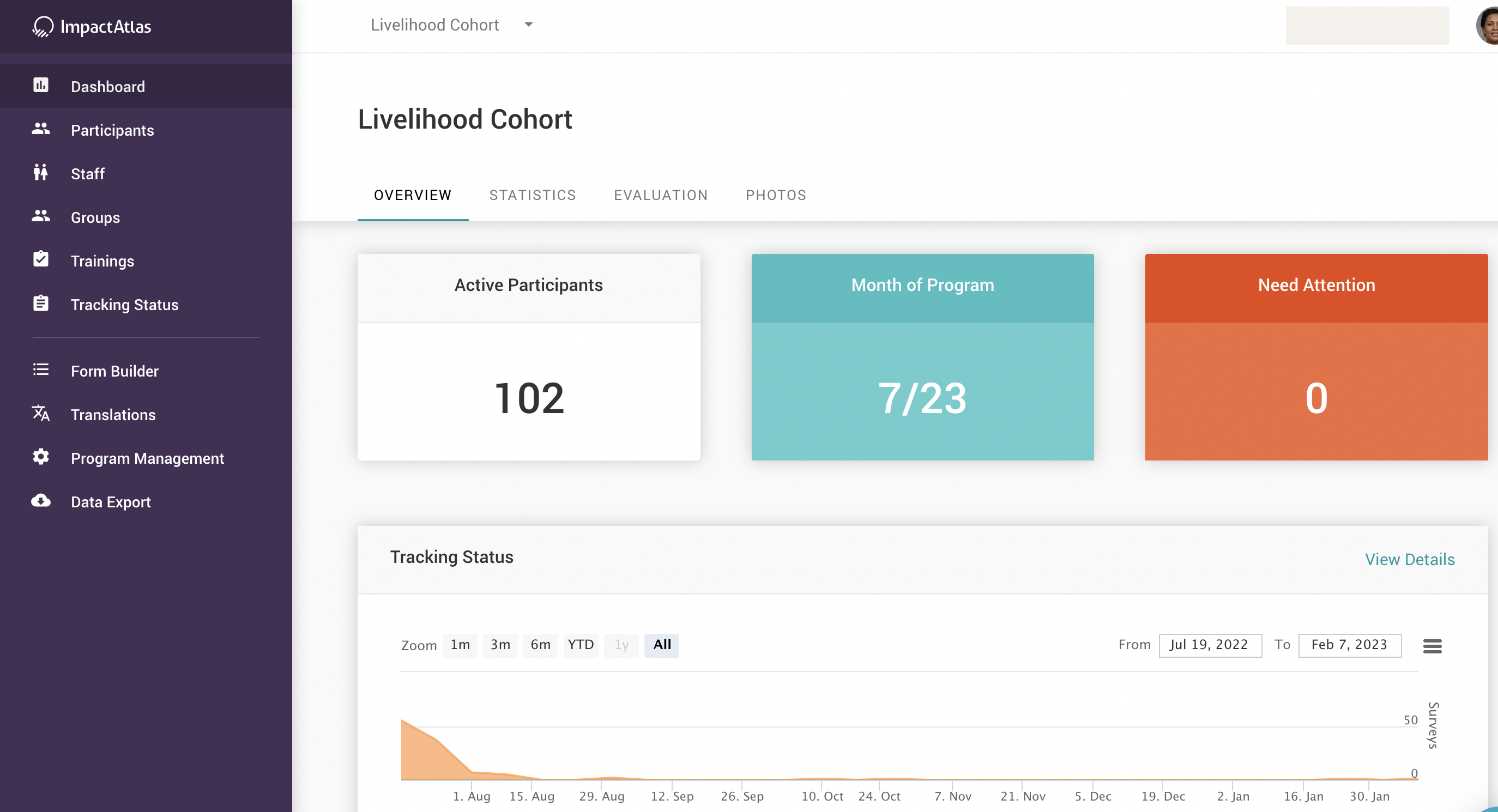Click the Tracking Status clipboard icon

pyautogui.click(x=41, y=303)
